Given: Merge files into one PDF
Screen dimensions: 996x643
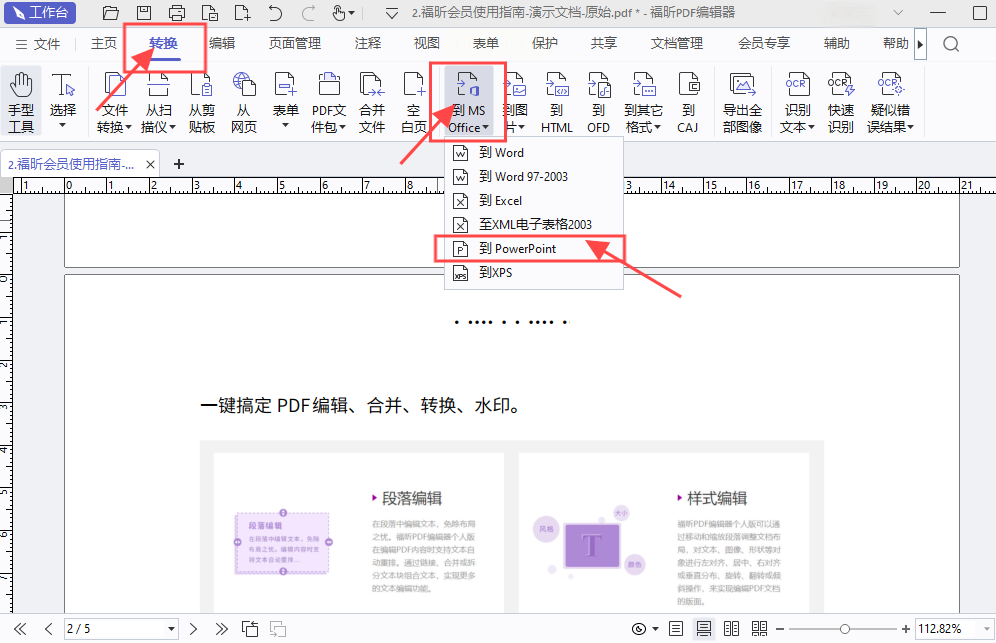Looking at the screenshot, I should 372,102.
